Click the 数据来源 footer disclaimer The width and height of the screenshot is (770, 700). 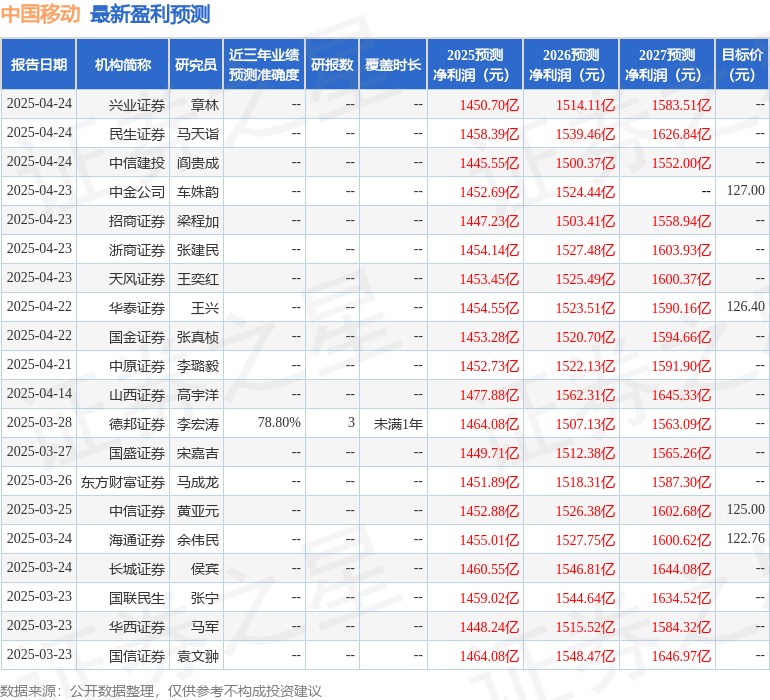tap(161, 691)
